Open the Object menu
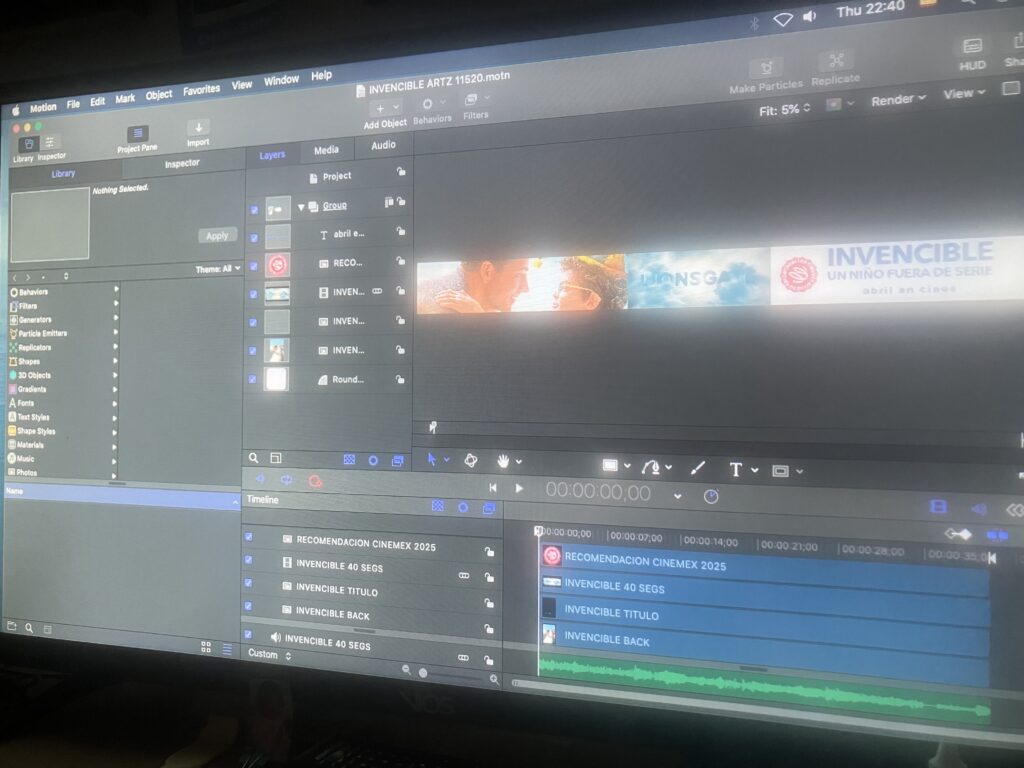Screen dimensions: 1024x768 click(159, 95)
